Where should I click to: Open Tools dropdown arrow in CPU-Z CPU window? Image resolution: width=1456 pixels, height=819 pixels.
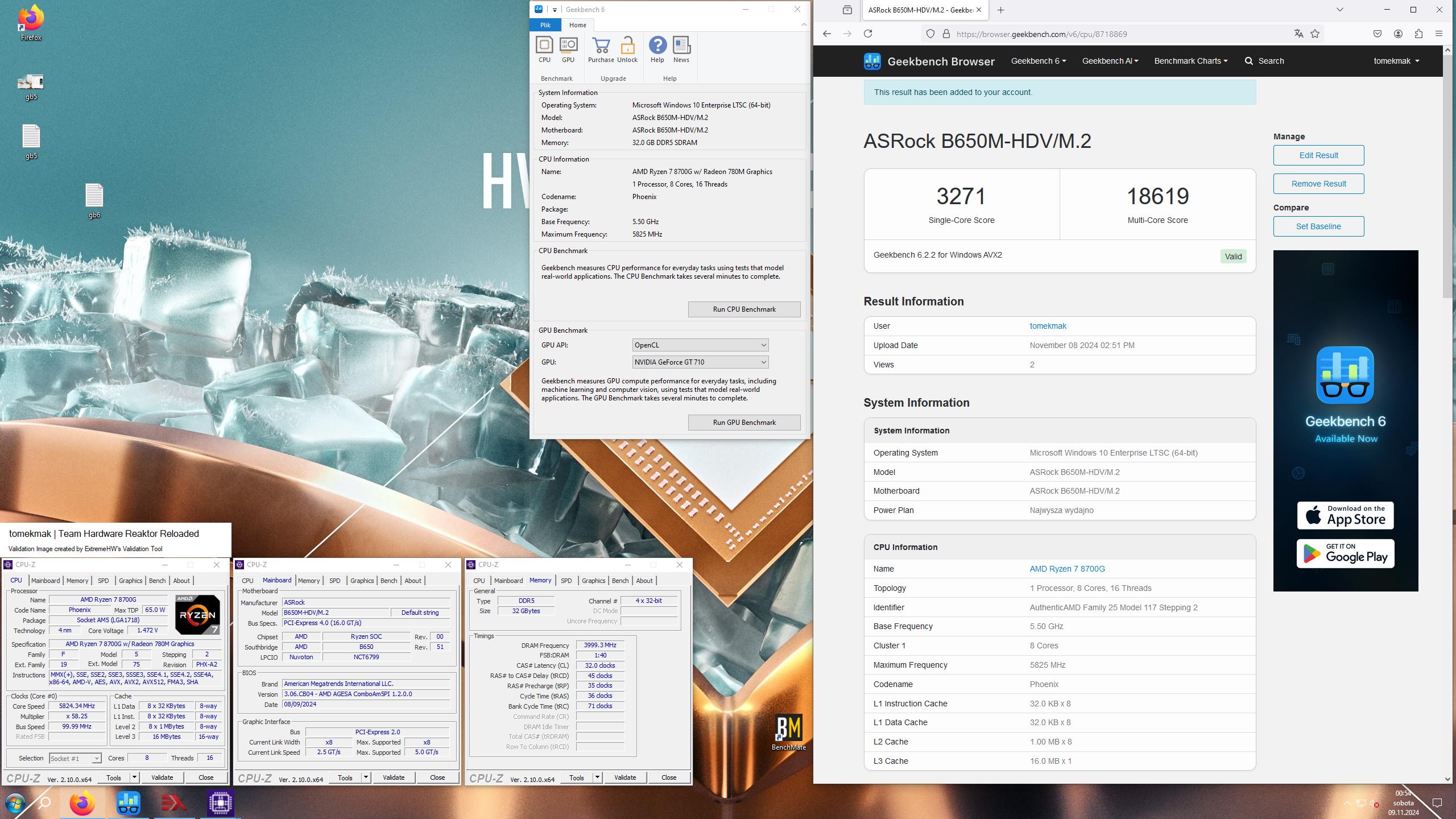(134, 777)
